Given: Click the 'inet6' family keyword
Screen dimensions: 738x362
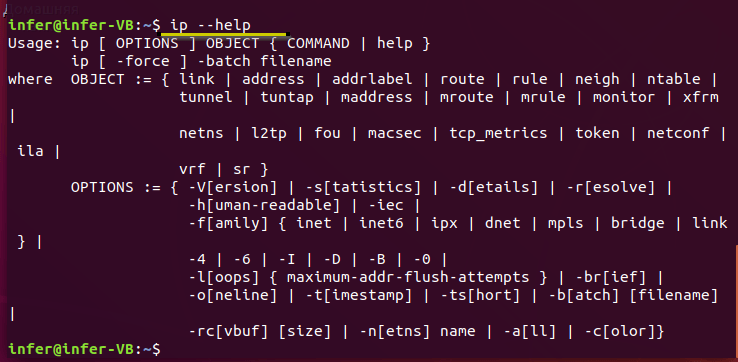Looking at the screenshot, I should tap(381, 223).
